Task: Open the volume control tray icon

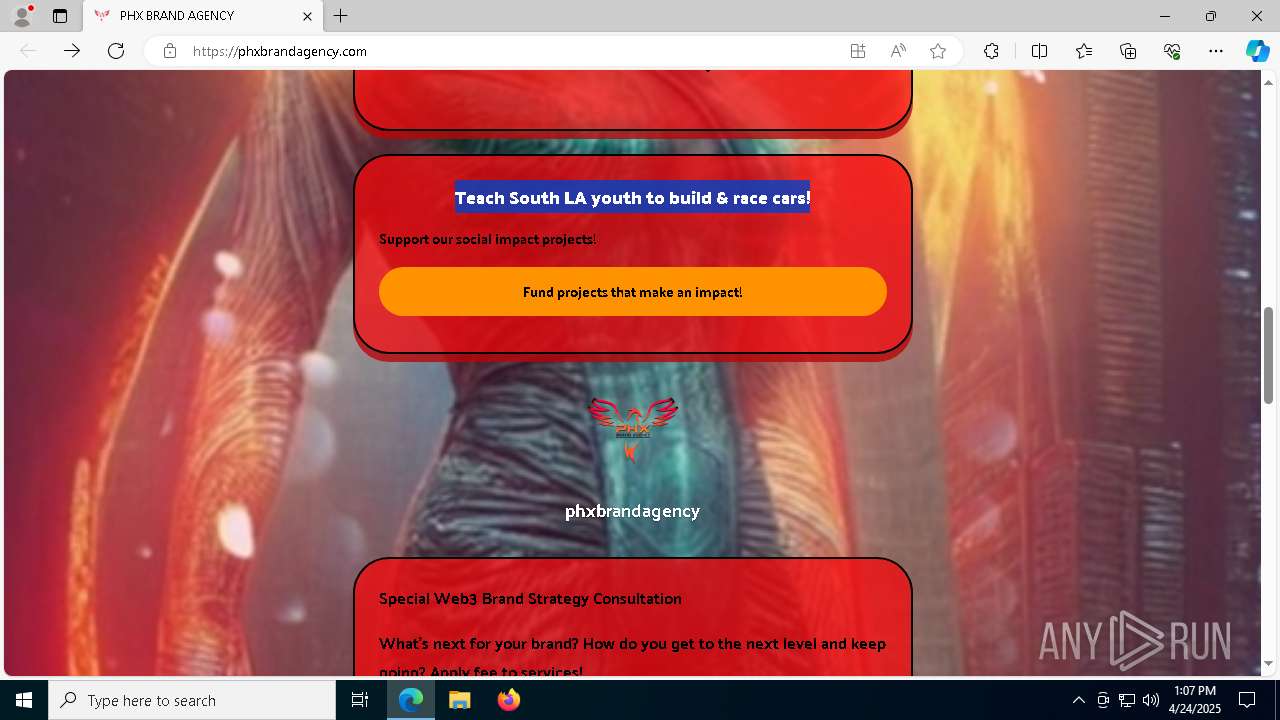Action: pyautogui.click(x=1151, y=700)
